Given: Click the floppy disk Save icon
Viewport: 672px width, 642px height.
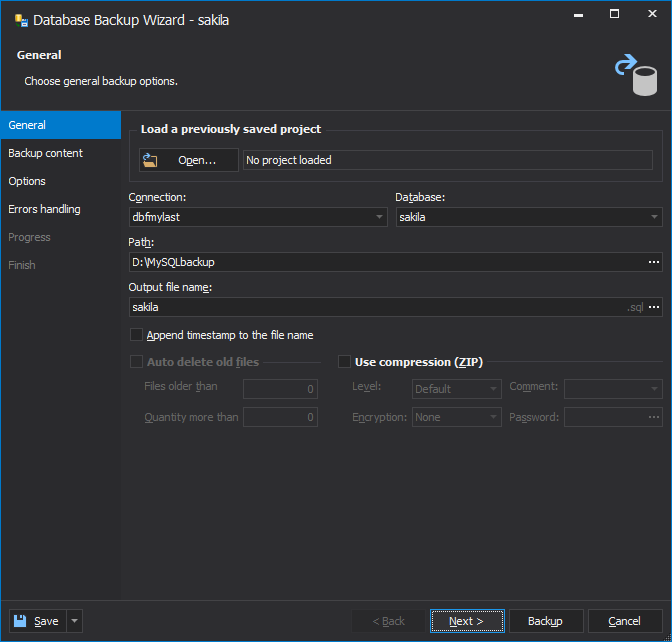Looking at the screenshot, I should [x=20, y=621].
